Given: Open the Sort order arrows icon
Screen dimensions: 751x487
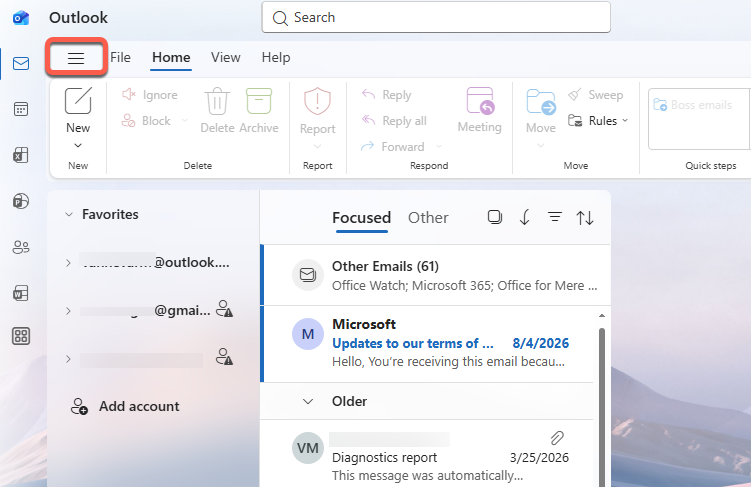Looking at the screenshot, I should [585, 218].
